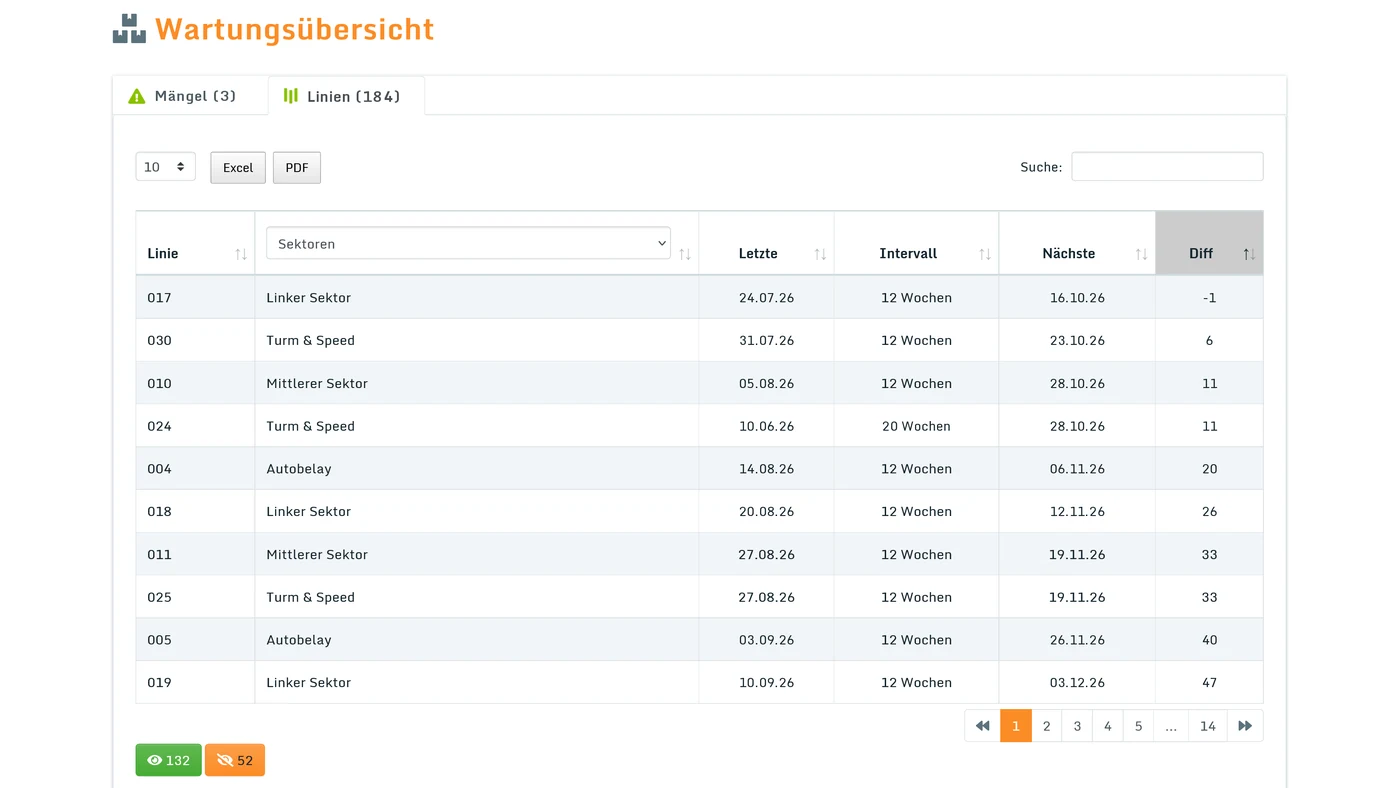The height and width of the screenshot is (788, 1400).
Task: Show the 52 hidden lines toggle
Action: point(235,760)
